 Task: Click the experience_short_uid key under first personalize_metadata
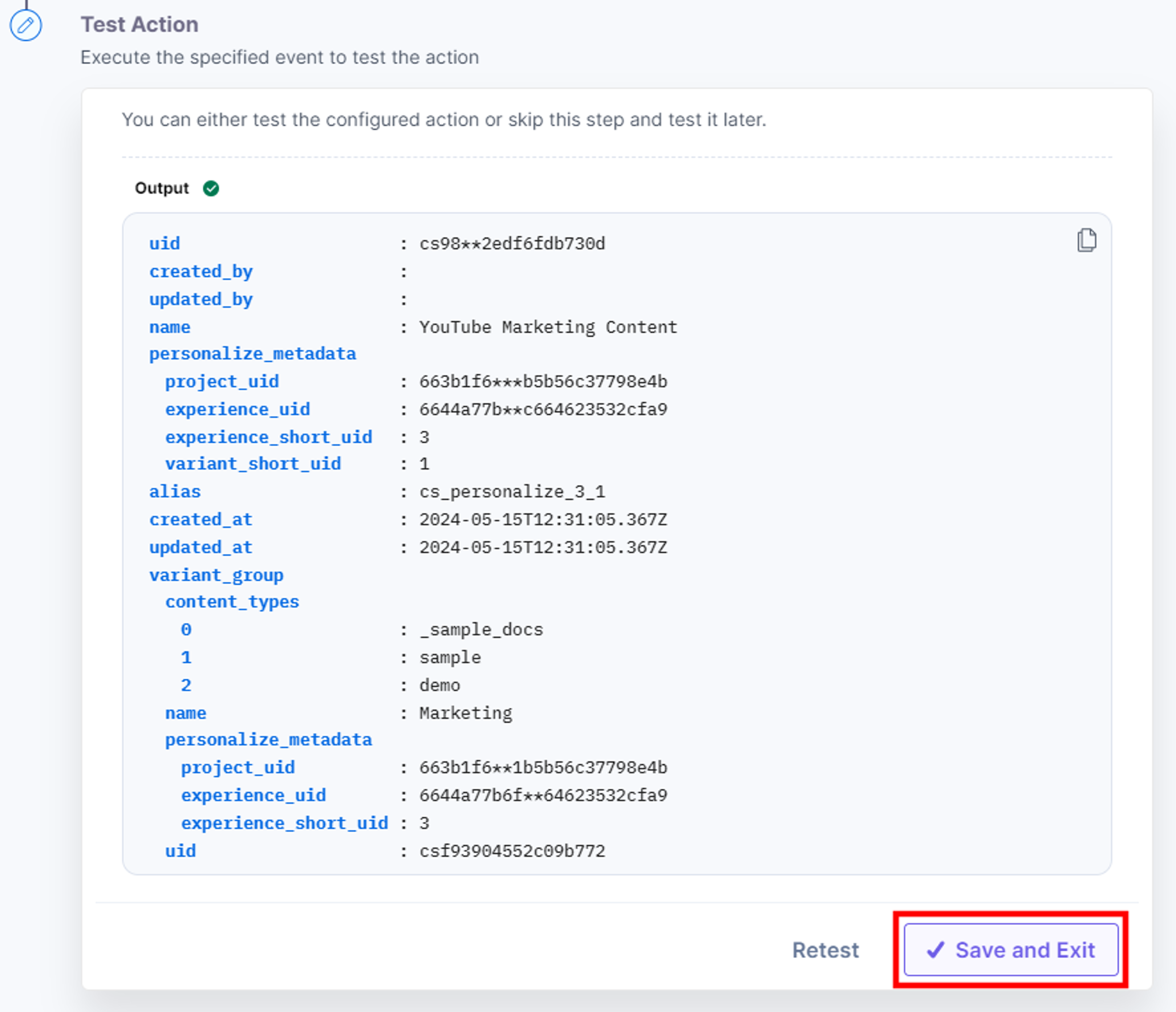pyautogui.click(x=269, y=437)
